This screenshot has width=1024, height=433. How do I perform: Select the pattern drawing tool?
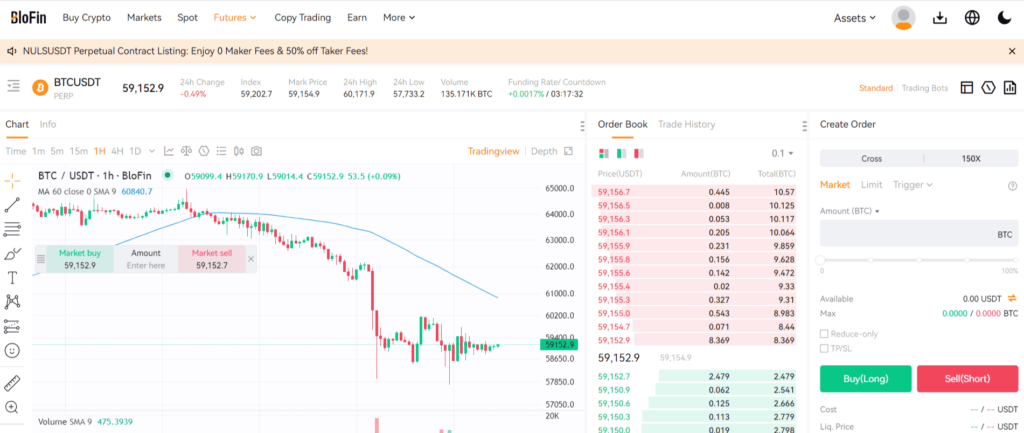click(12, 302)
